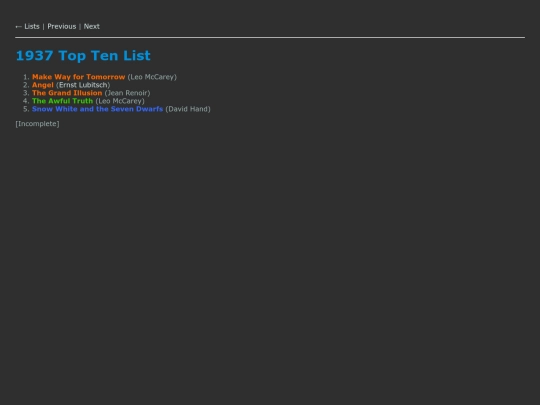The width and height of the screenshot is (540, 405).
Task: Open the Angel film link
Action: coord(43,85)
